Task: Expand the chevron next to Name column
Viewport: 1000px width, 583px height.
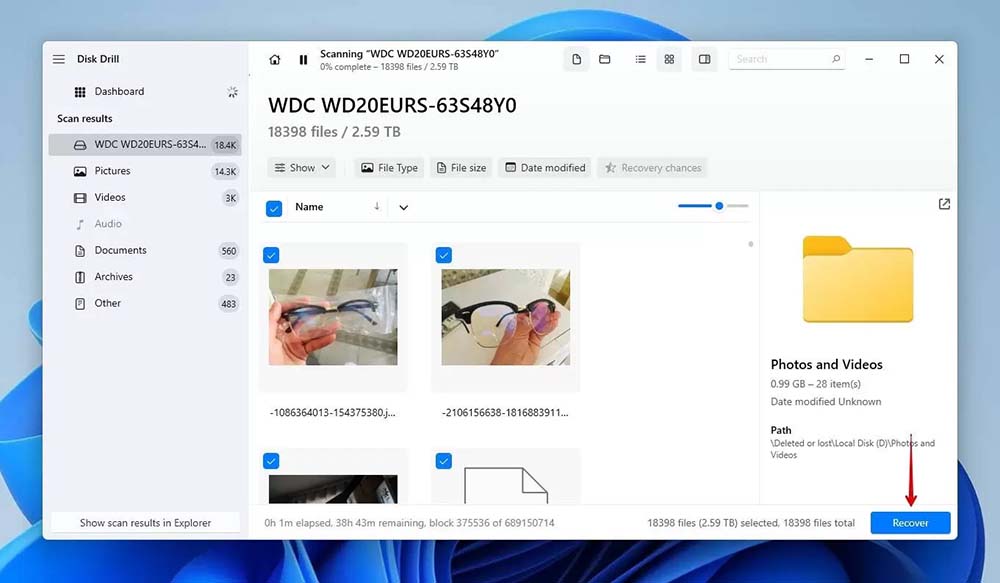Action: coord(404,208)
